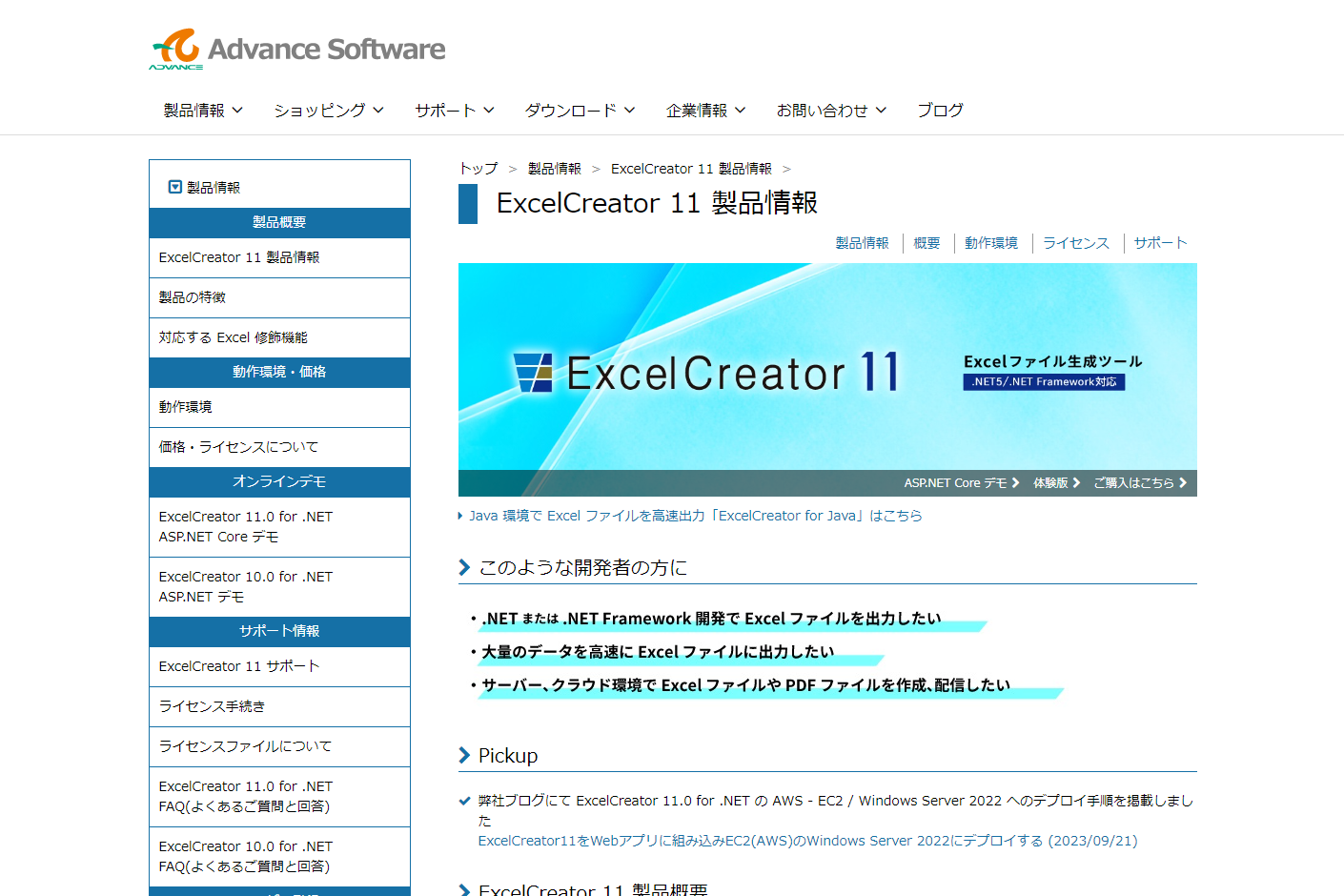Click the Advance Software logo
1344x896 pixels.
tap(297, 49)
